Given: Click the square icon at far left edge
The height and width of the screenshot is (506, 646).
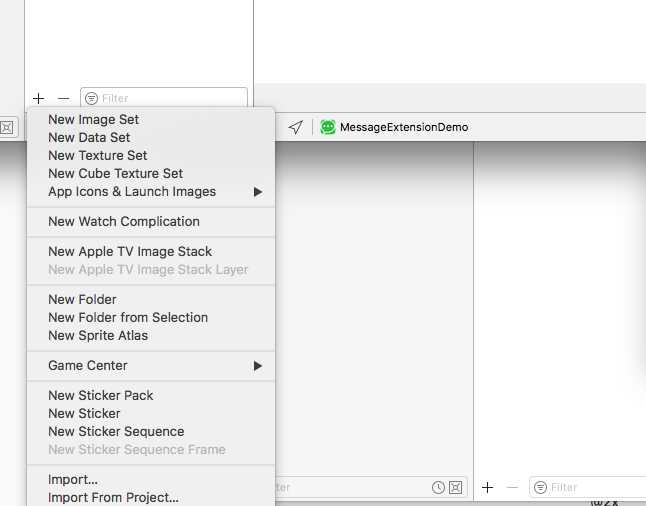Looking at the screenshot, I should 7,128.
